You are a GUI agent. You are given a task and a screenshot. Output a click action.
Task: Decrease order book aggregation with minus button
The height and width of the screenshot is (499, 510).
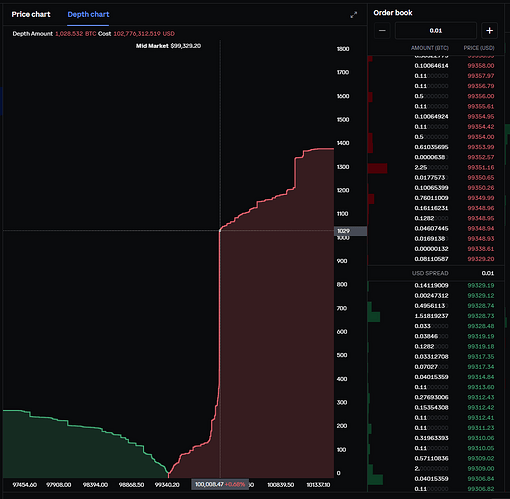coord(382,31)
